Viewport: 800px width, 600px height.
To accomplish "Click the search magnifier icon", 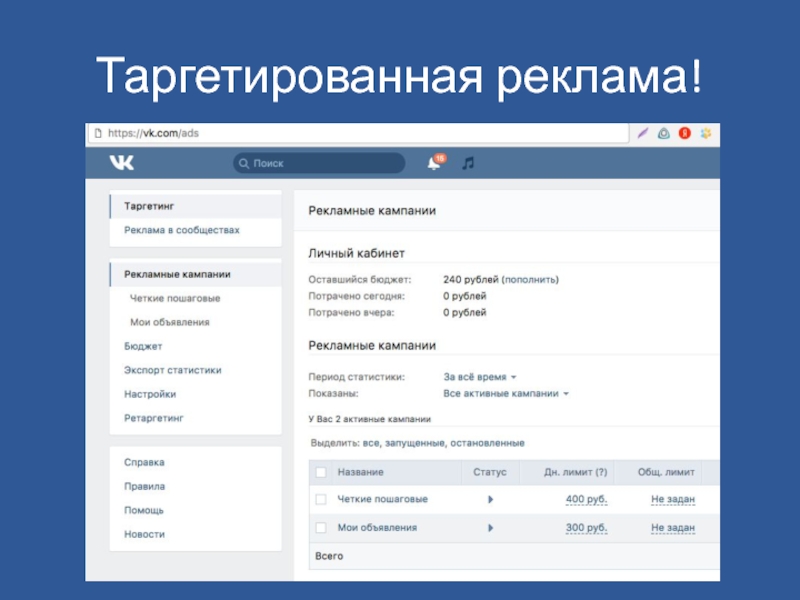I will click(x=244, y=163).
